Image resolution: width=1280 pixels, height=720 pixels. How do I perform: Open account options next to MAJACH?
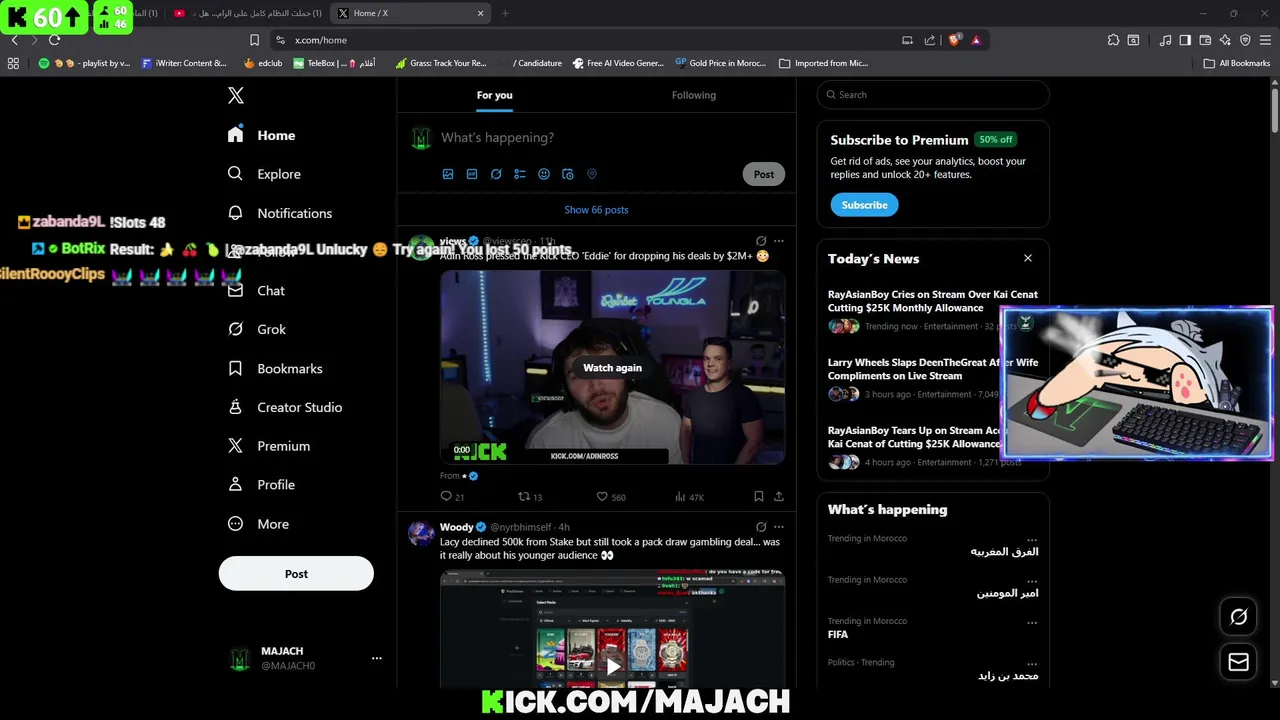pos(376,658)
